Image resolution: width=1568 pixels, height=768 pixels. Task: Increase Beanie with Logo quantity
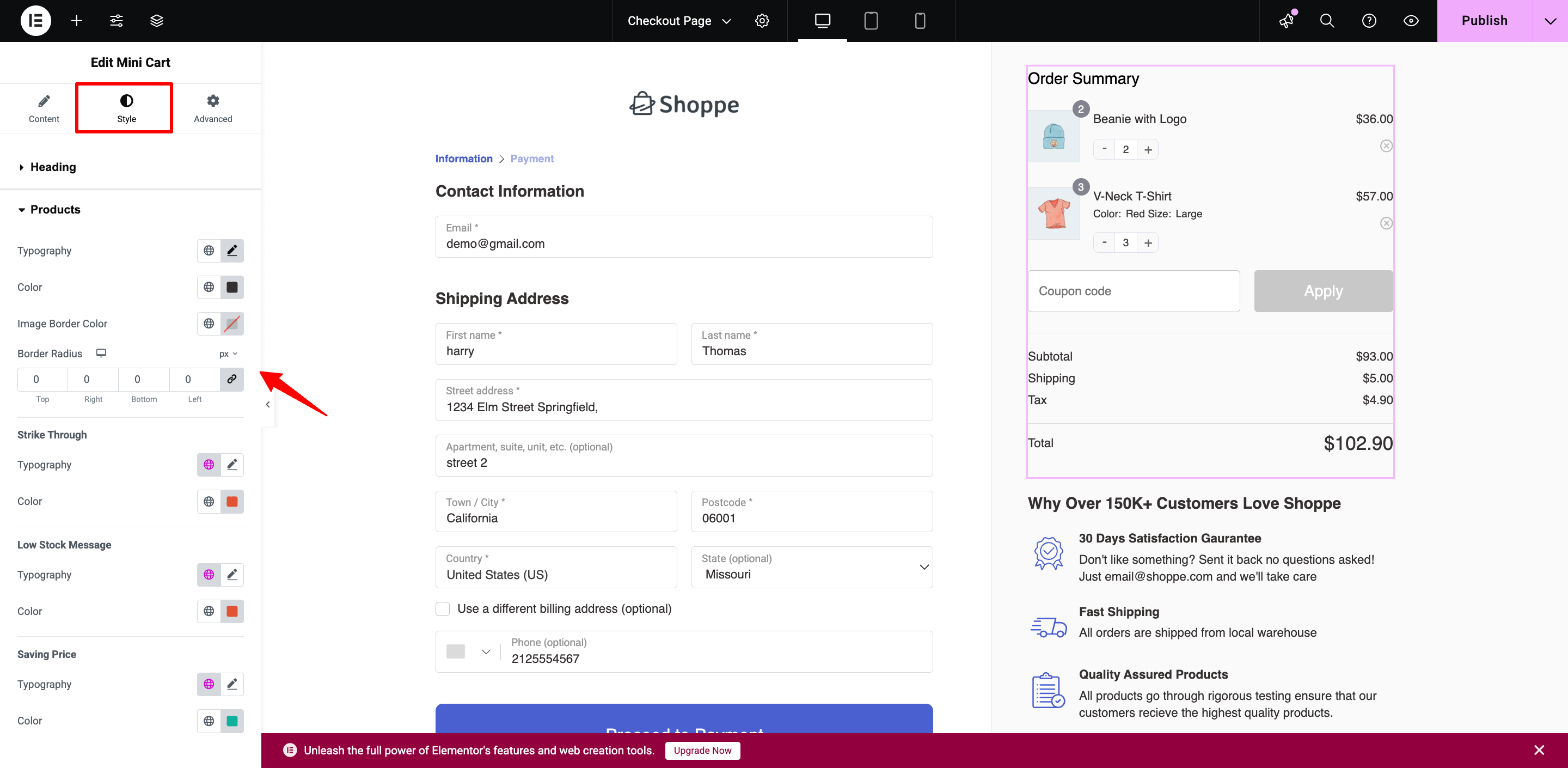tap(1147, 149)
